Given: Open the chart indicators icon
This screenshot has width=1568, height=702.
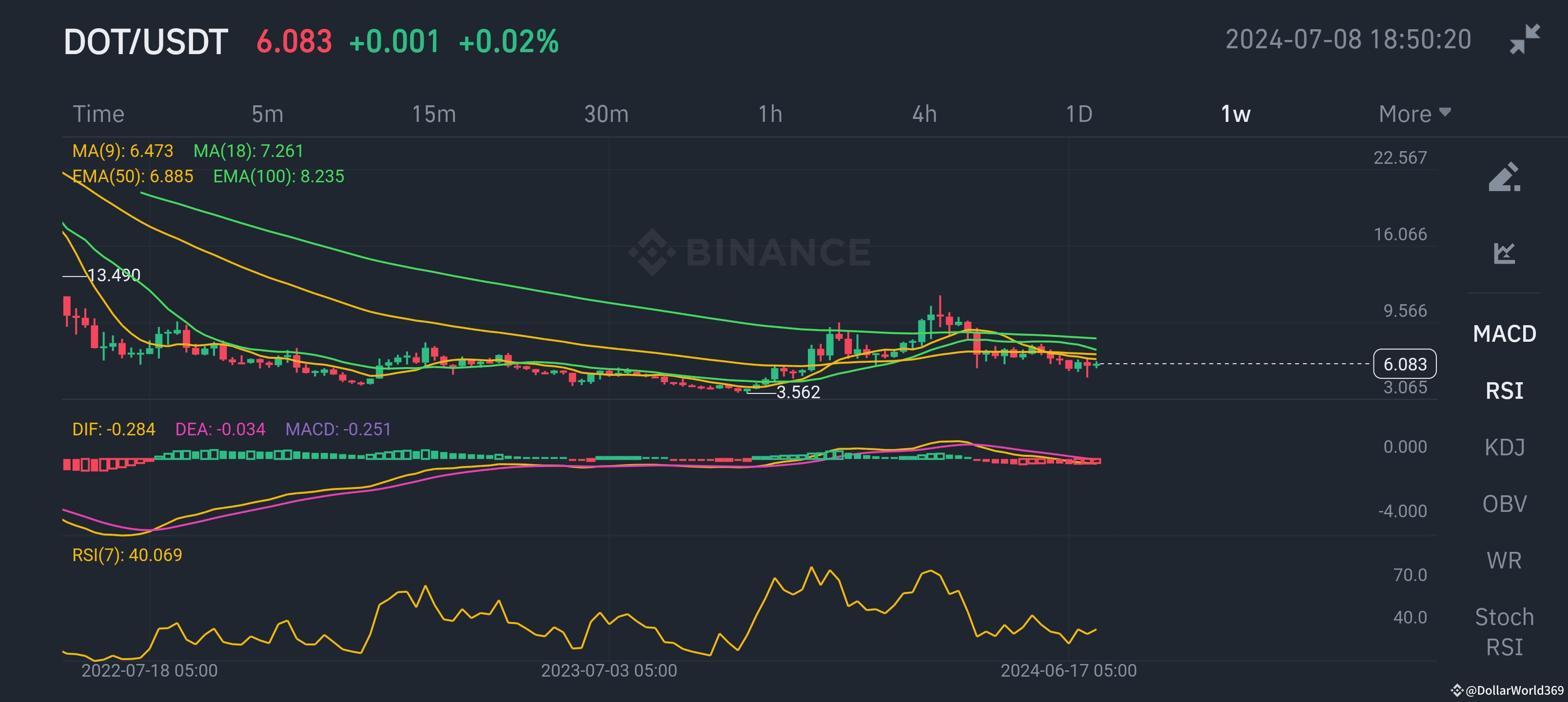Looking at the screenshot, I should pos(1504,253).
